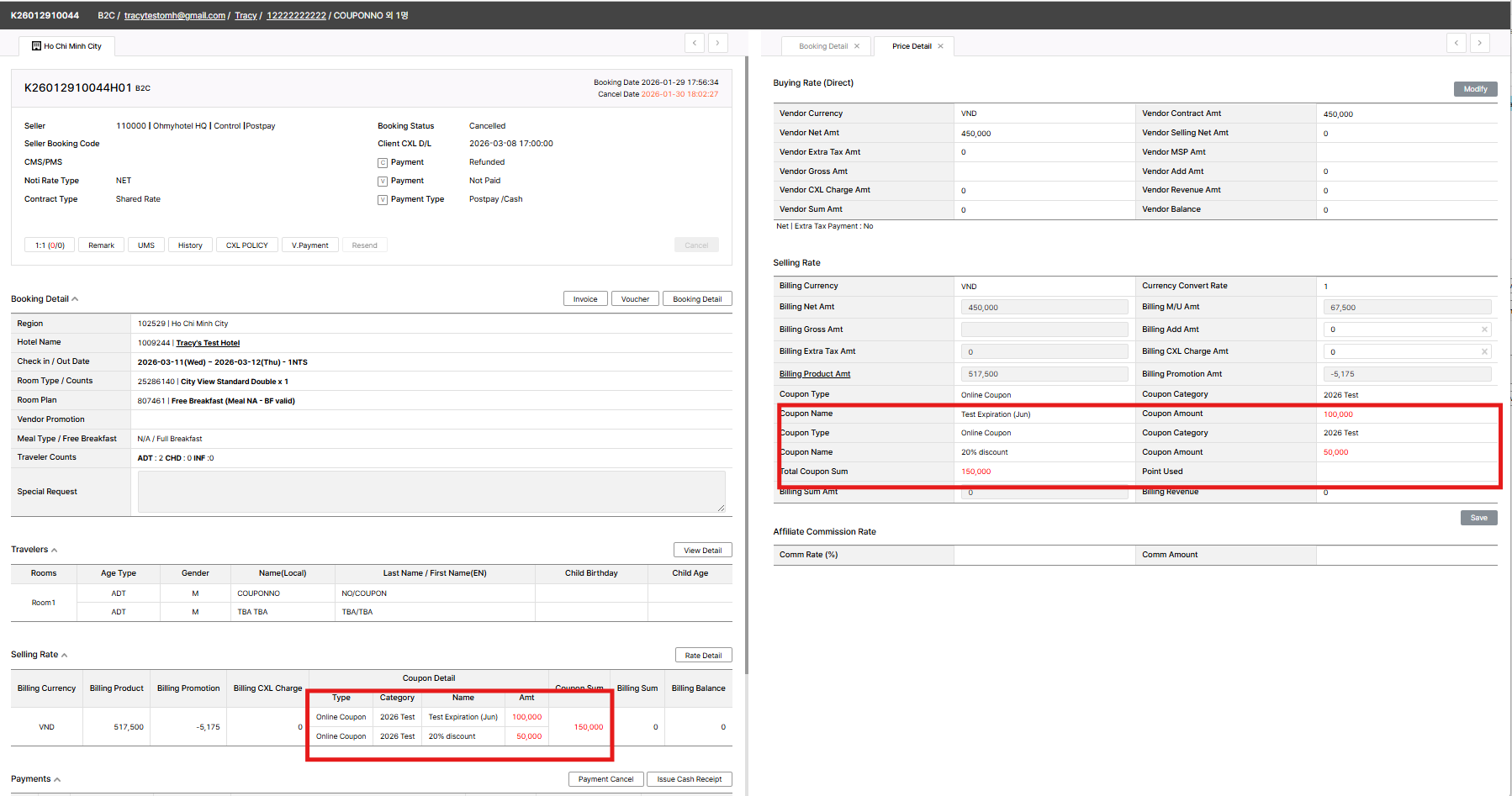Click the C box beside Payment Refunded

(x=383, y=163)
